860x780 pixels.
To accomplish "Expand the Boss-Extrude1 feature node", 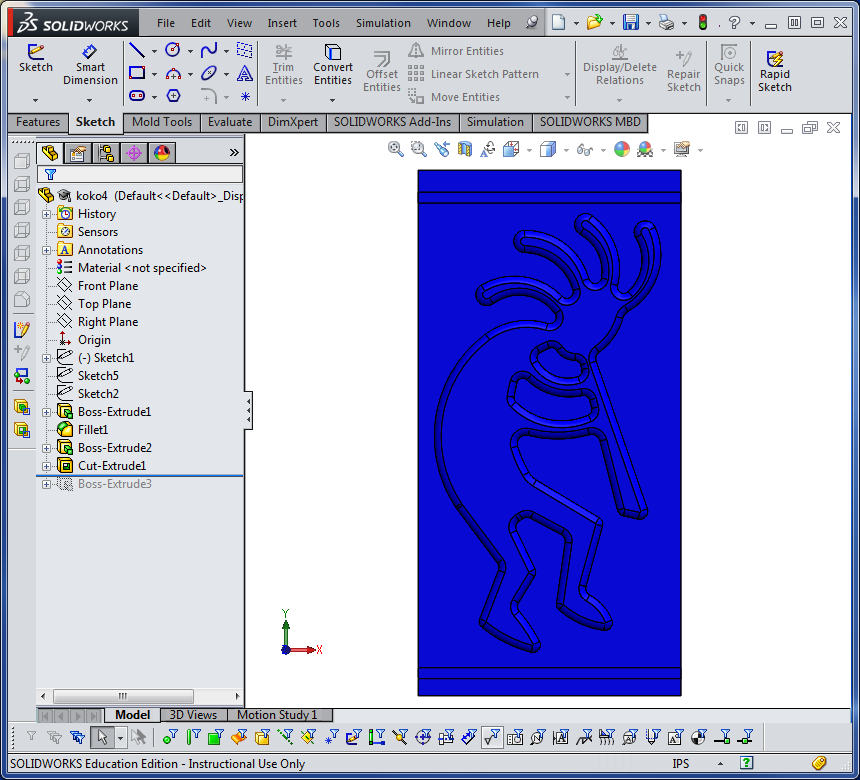I will (47, 412).
